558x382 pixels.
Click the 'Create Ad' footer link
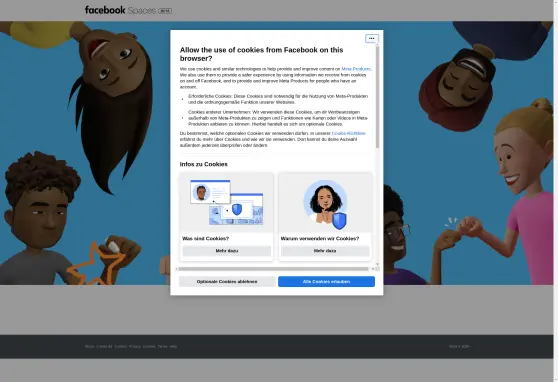click(104, 346)
